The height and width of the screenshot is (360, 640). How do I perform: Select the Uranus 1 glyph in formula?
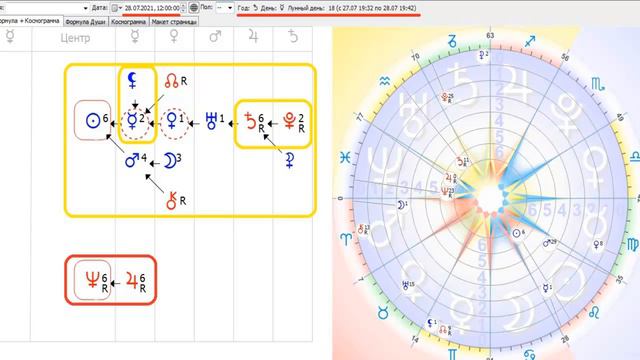[215, 121]
